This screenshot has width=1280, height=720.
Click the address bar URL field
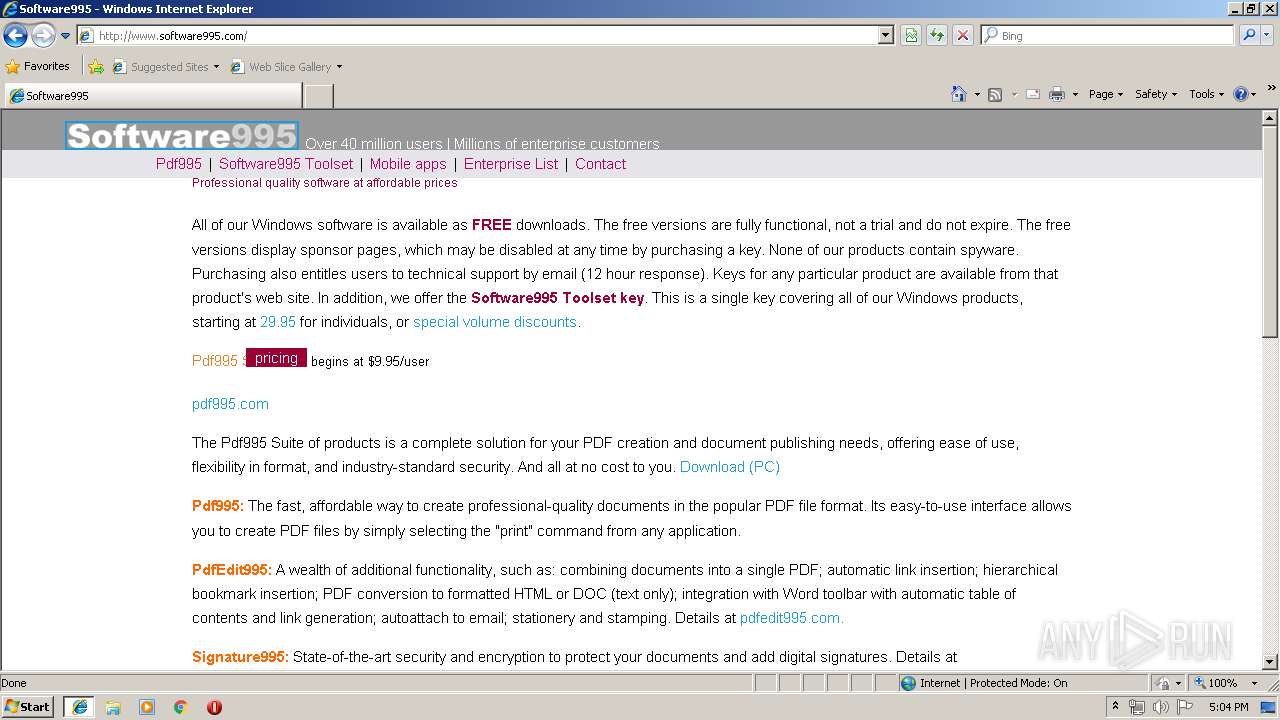point(478,35)
